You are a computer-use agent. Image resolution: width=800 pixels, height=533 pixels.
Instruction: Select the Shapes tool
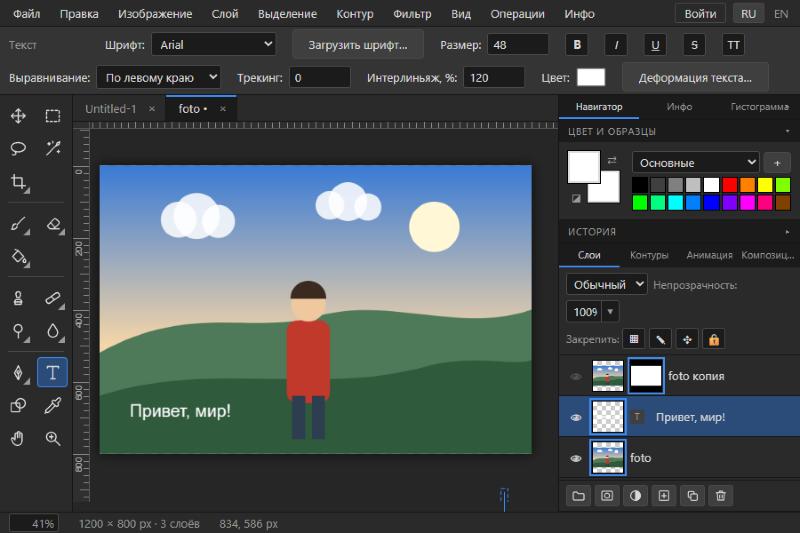click(18, 405)
